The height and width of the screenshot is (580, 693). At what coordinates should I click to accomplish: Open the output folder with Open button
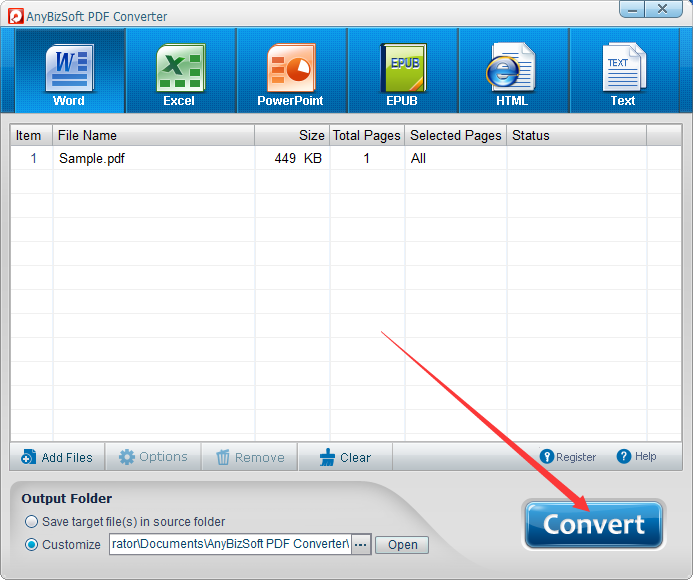click(x=402, y=545)
